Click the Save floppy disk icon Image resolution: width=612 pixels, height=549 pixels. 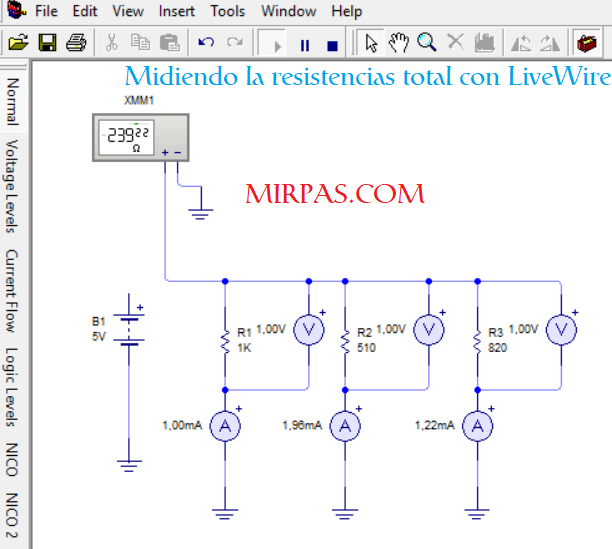click(47, 42)
